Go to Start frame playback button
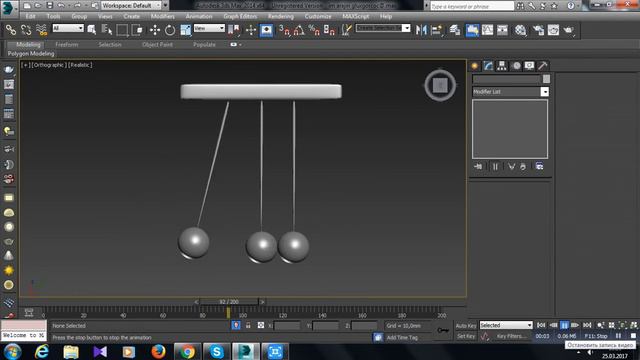640x360 pixels. tap(541, 325)
